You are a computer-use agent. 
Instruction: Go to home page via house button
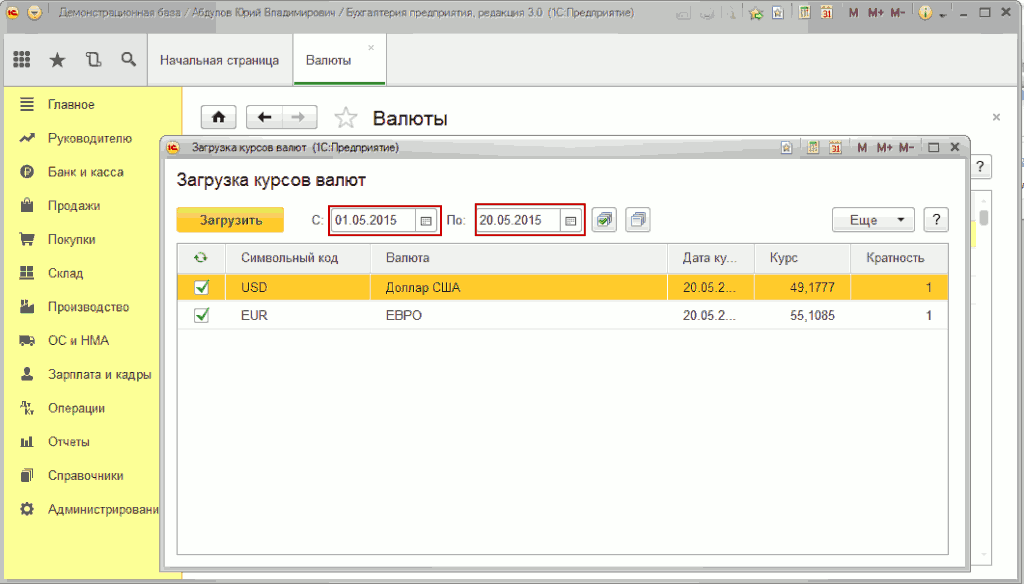coord(218,117)
